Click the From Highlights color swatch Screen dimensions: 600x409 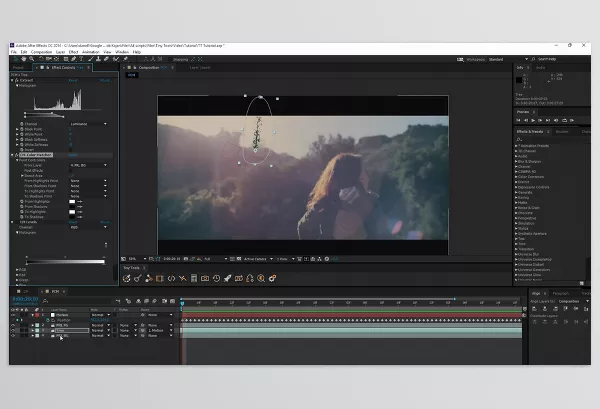tap(72, 202)
